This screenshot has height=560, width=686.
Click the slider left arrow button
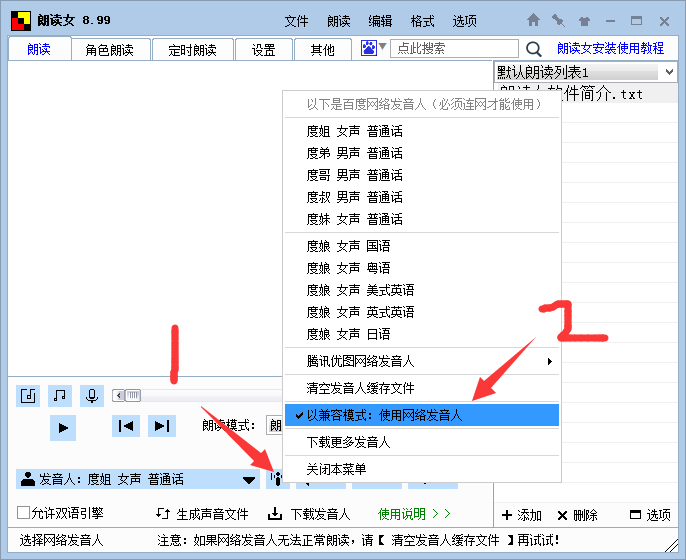(118, 396)
